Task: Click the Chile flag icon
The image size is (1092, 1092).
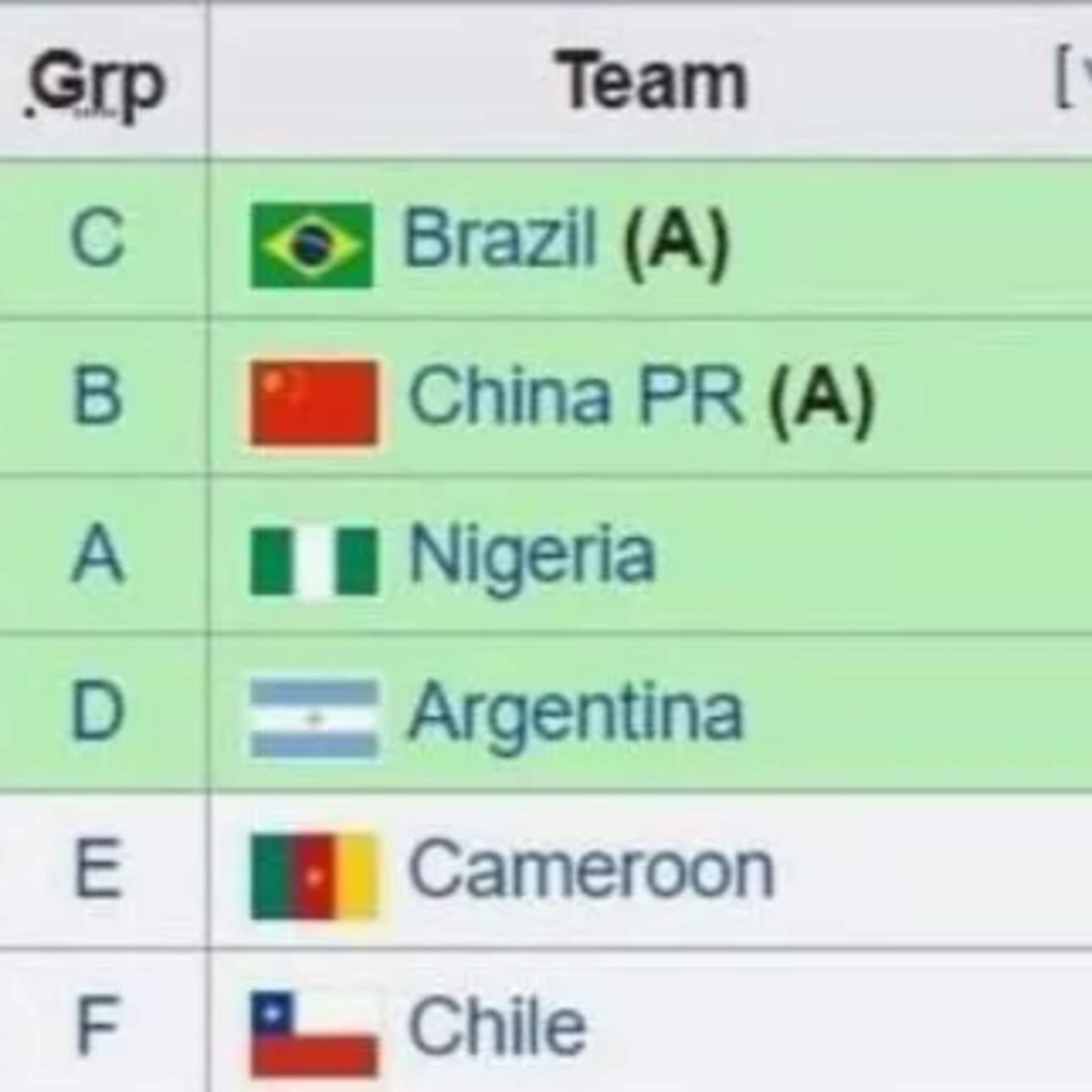Action: pyautogui.click(x=314, y=1034)
